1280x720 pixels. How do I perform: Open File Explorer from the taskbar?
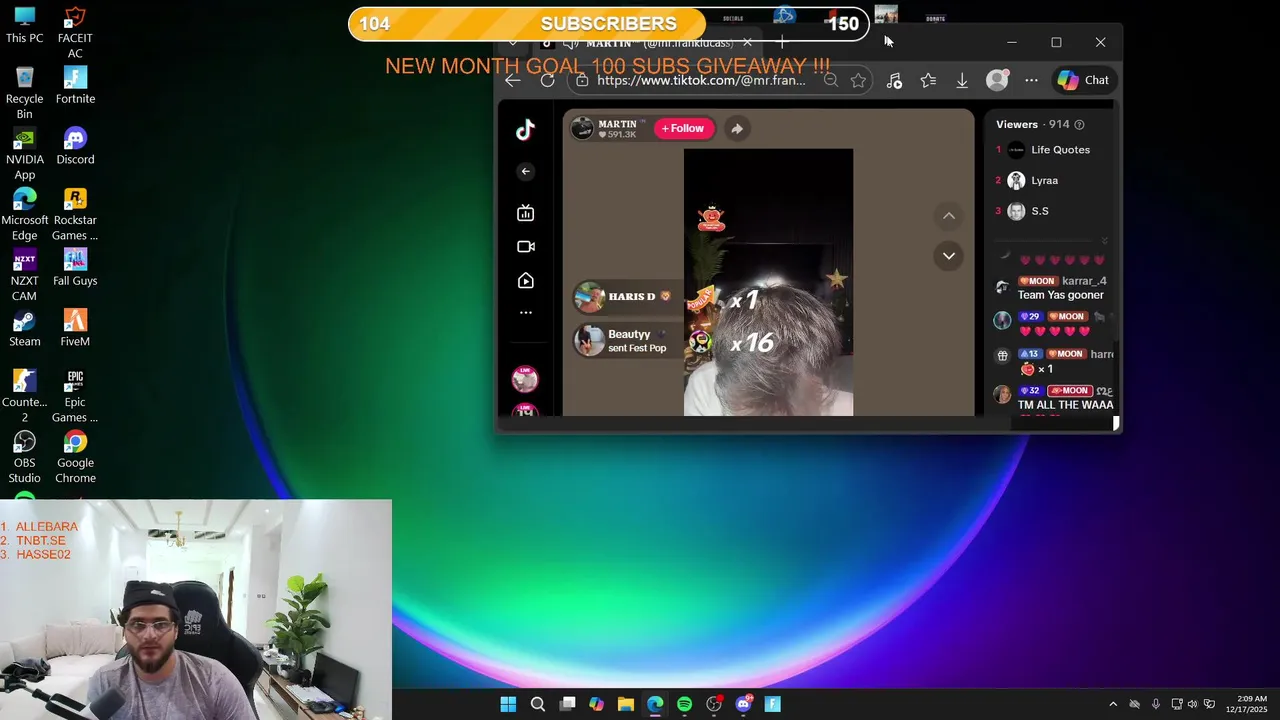click(x=626, y=704)
